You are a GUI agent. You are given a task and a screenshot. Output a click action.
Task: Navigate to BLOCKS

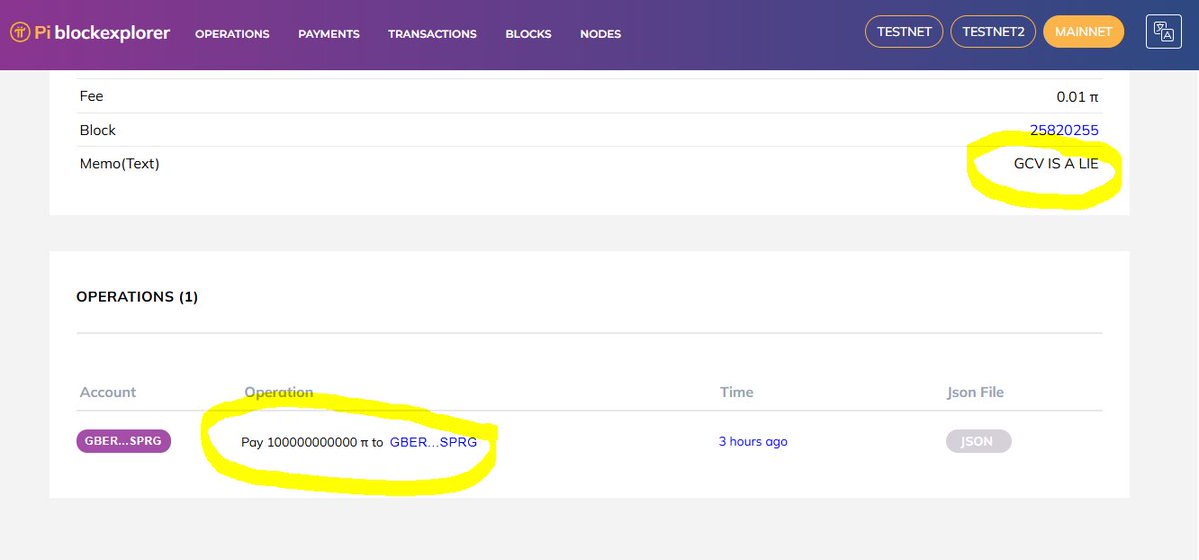pos(528,34)
